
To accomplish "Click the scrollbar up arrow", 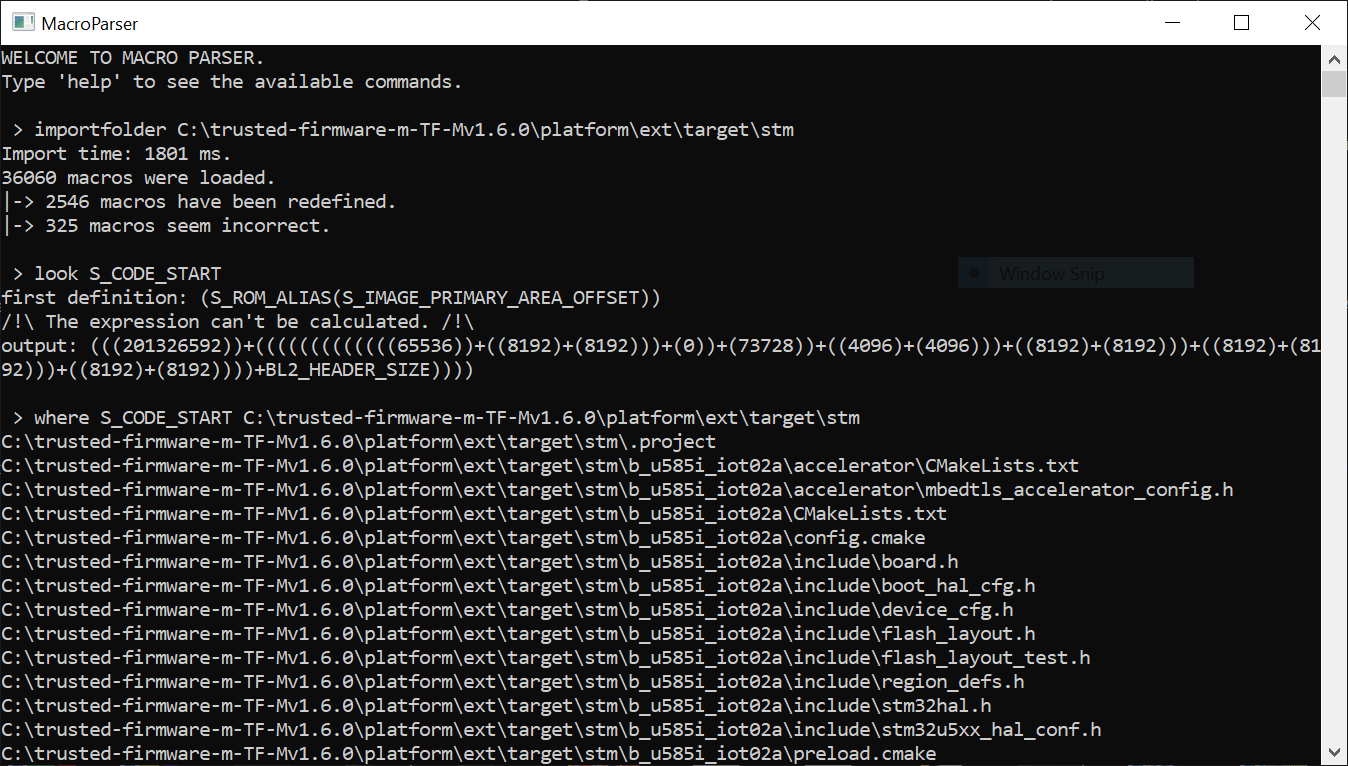I will click(x=1334, y=57).
